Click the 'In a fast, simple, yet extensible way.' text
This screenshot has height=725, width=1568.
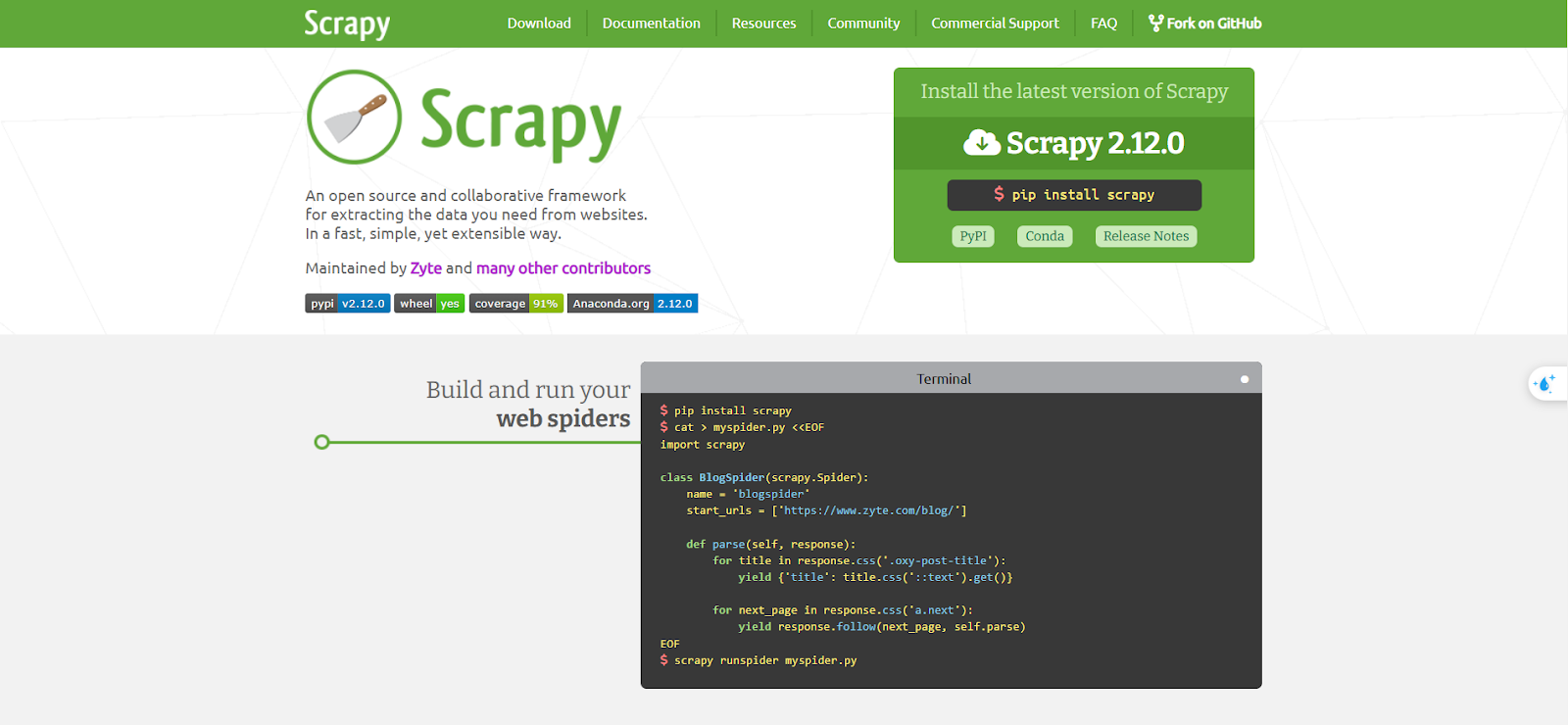click(433, 234)
